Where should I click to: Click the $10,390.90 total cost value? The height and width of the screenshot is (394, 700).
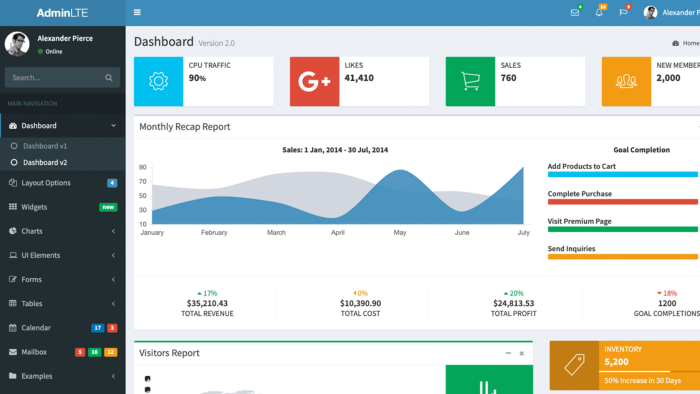[360, 303]
